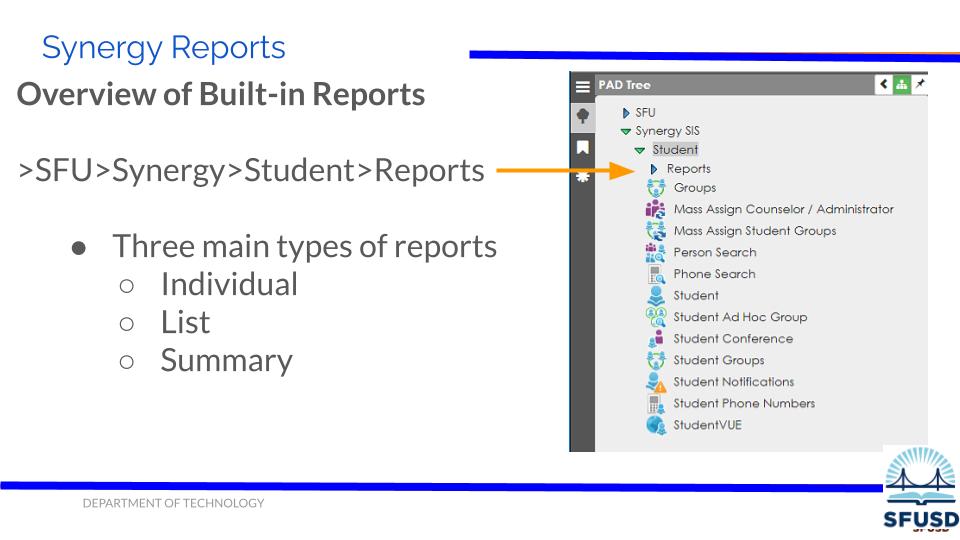Click the Student Notifications warning icon
Image resolution: width=960 pixels, height=540 pixels.
click(656, 382)
